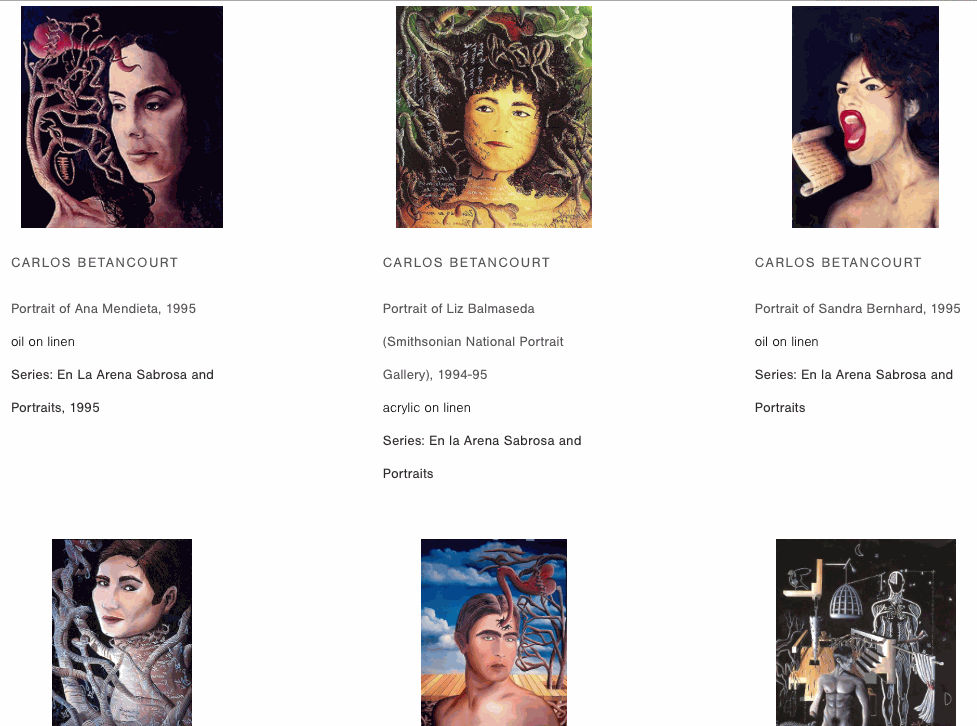Open the dark surreal birdcage painting
This screenshot has width=977, height=726.
[x=866, y=633]
